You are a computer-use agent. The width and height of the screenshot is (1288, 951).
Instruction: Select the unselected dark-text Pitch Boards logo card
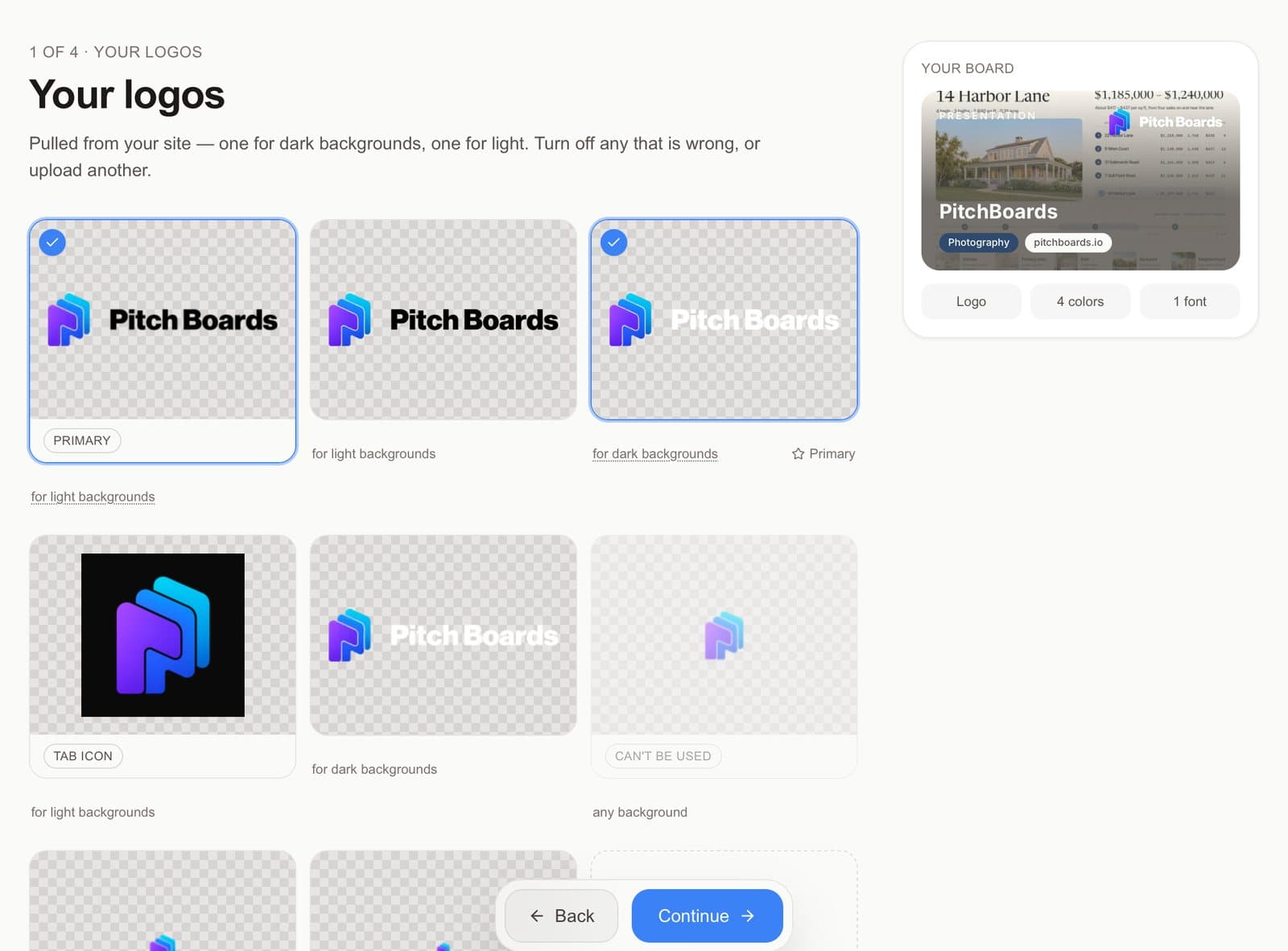(x=444, y=320)
